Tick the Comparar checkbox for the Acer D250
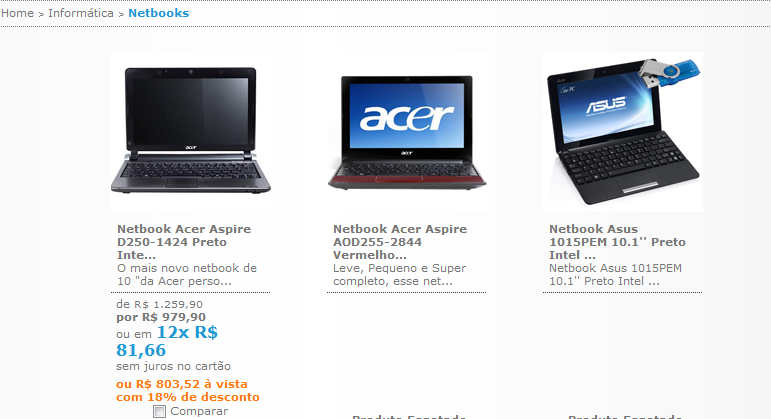The width and height of the screenshot is (771, 419). click(x=159, y=412)
